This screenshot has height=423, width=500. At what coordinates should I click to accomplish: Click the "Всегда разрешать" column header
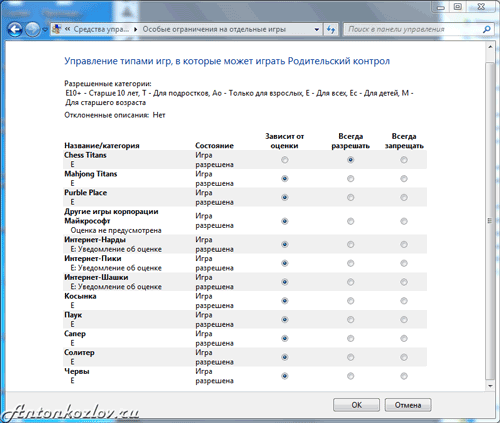(350, 141)
